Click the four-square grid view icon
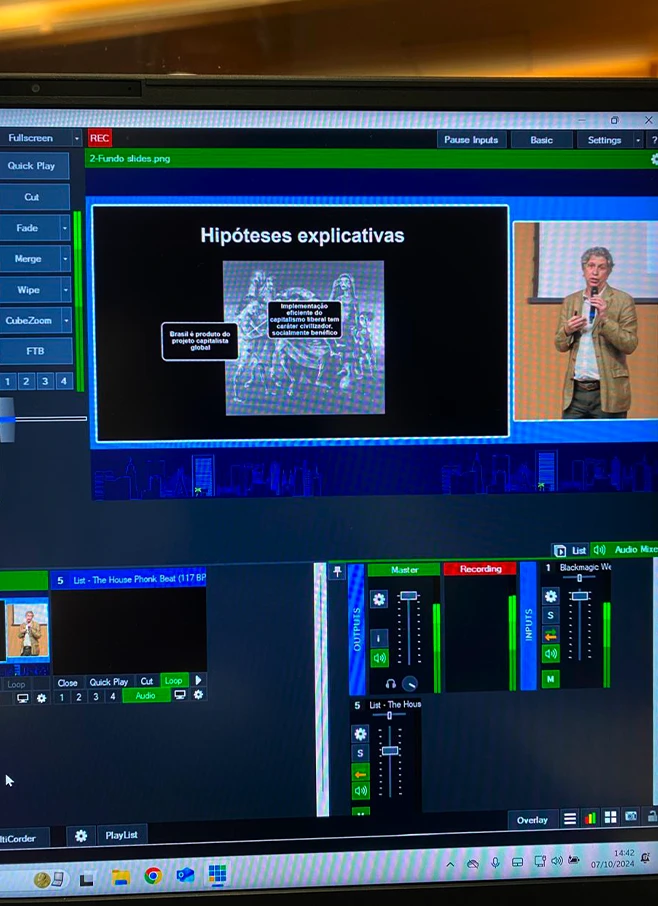This screenshot has width=658, height=906. 610,818
